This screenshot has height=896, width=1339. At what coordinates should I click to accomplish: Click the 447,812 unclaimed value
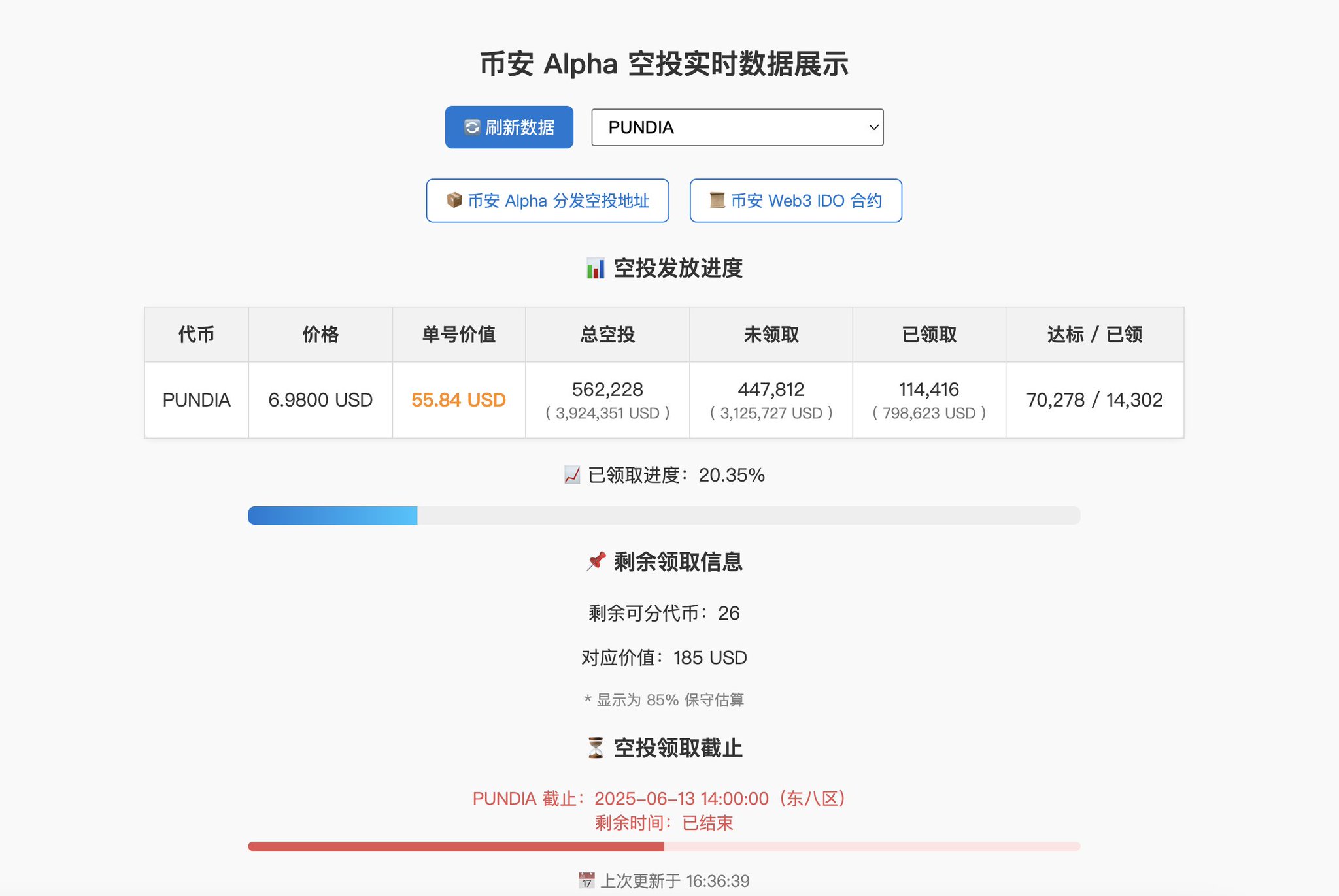pyautogui.click(x=771, y=390)
